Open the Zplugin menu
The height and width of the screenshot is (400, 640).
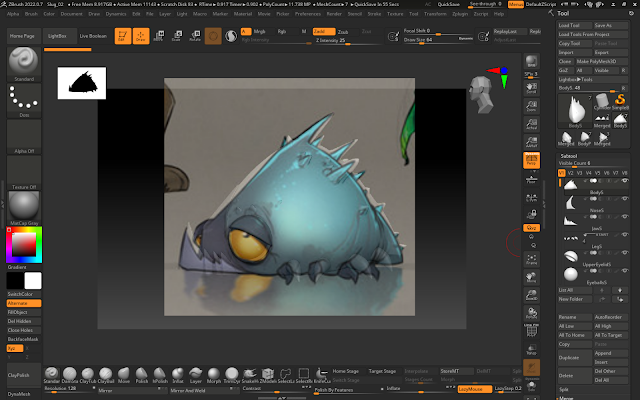[x=460, y=13]
